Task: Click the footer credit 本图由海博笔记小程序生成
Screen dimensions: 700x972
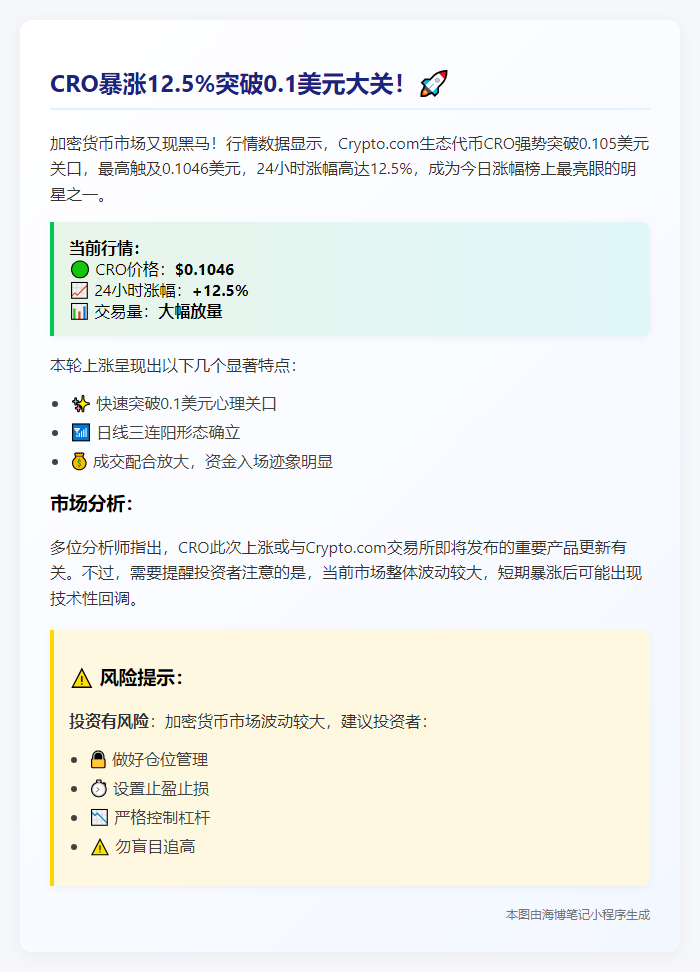Action: [x=578, y=915]
